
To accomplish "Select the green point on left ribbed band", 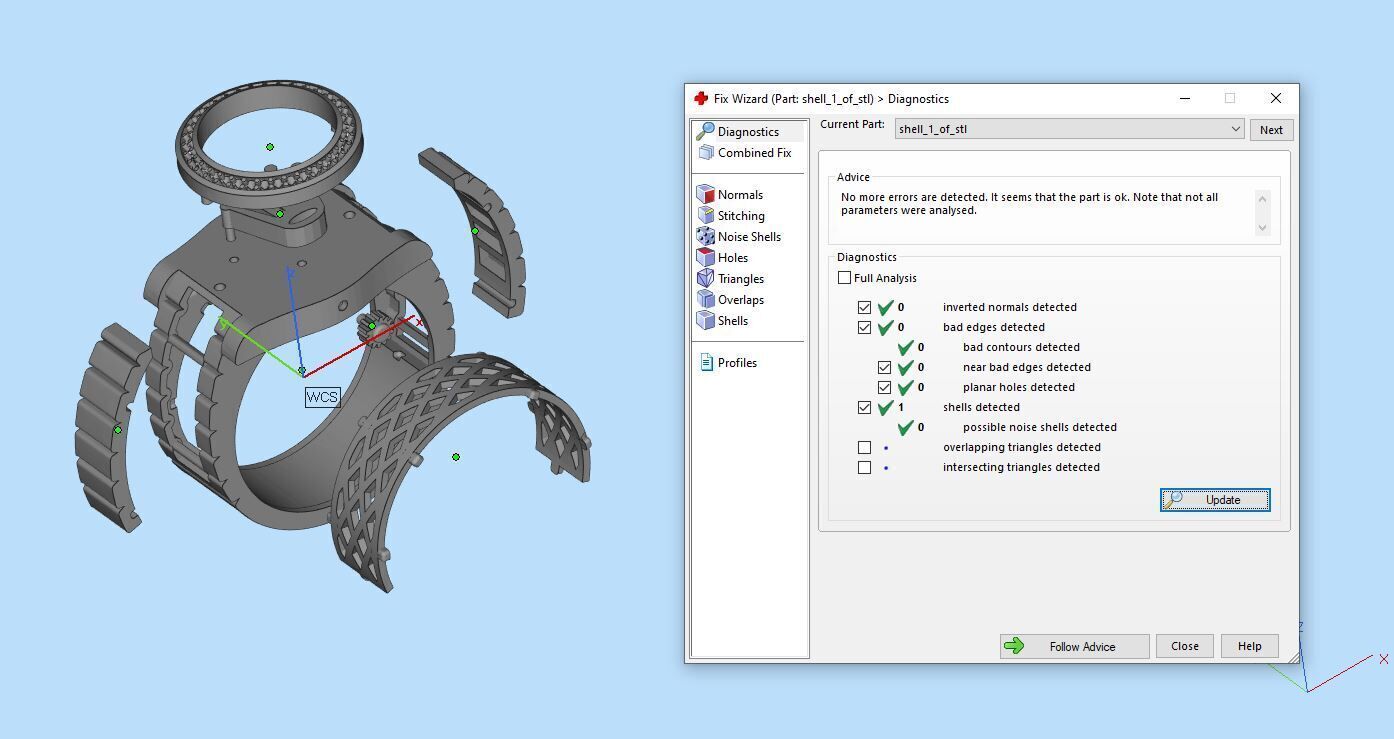I will click(118, 430).
